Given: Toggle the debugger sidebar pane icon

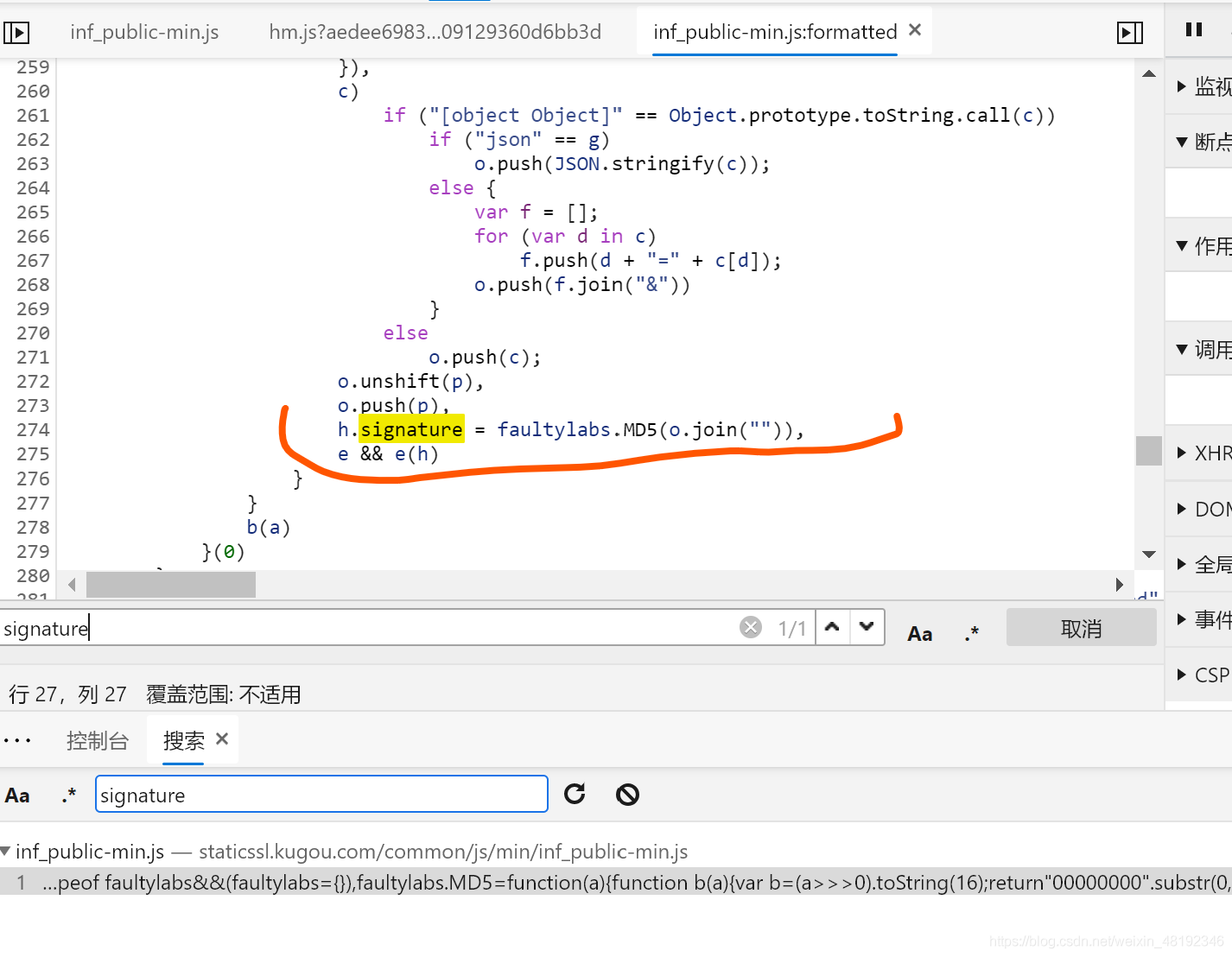Looking at the screenshot, I should click(x=1129, y=33).
